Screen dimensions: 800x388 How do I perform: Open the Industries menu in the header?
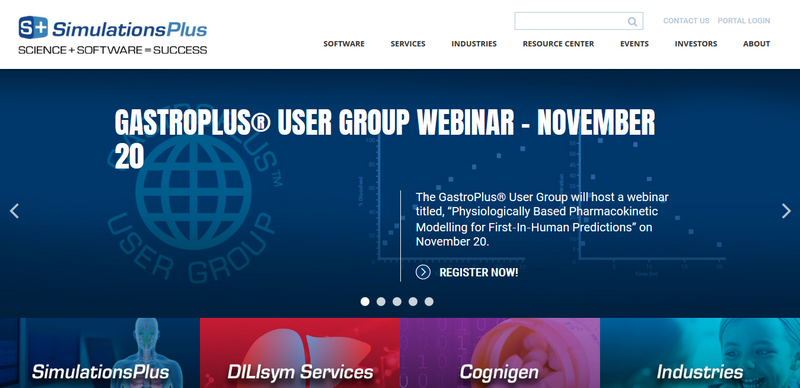(473, 44)
